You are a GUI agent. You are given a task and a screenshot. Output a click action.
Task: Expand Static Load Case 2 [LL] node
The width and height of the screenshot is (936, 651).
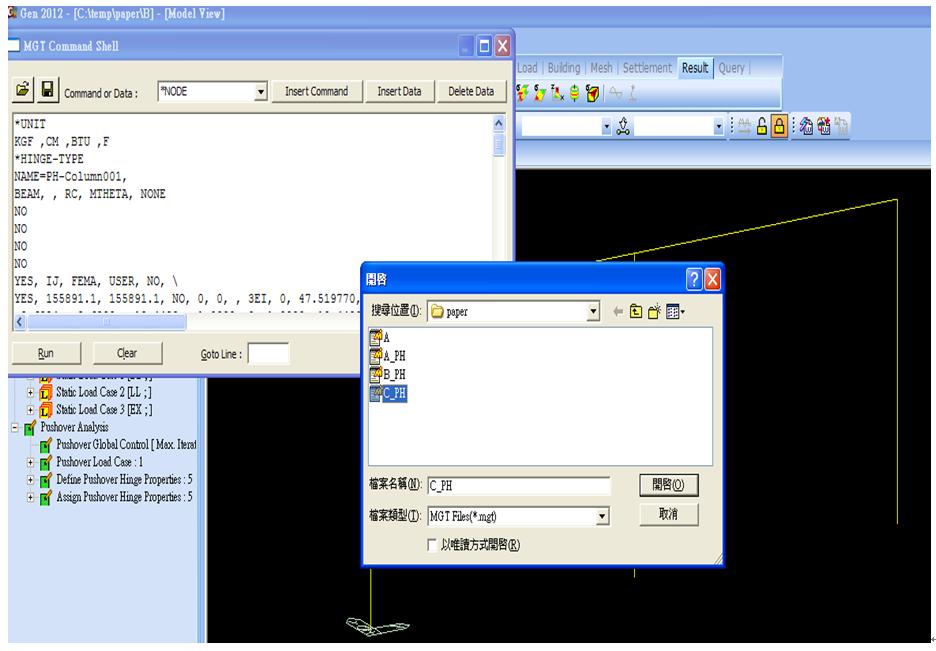30,393
